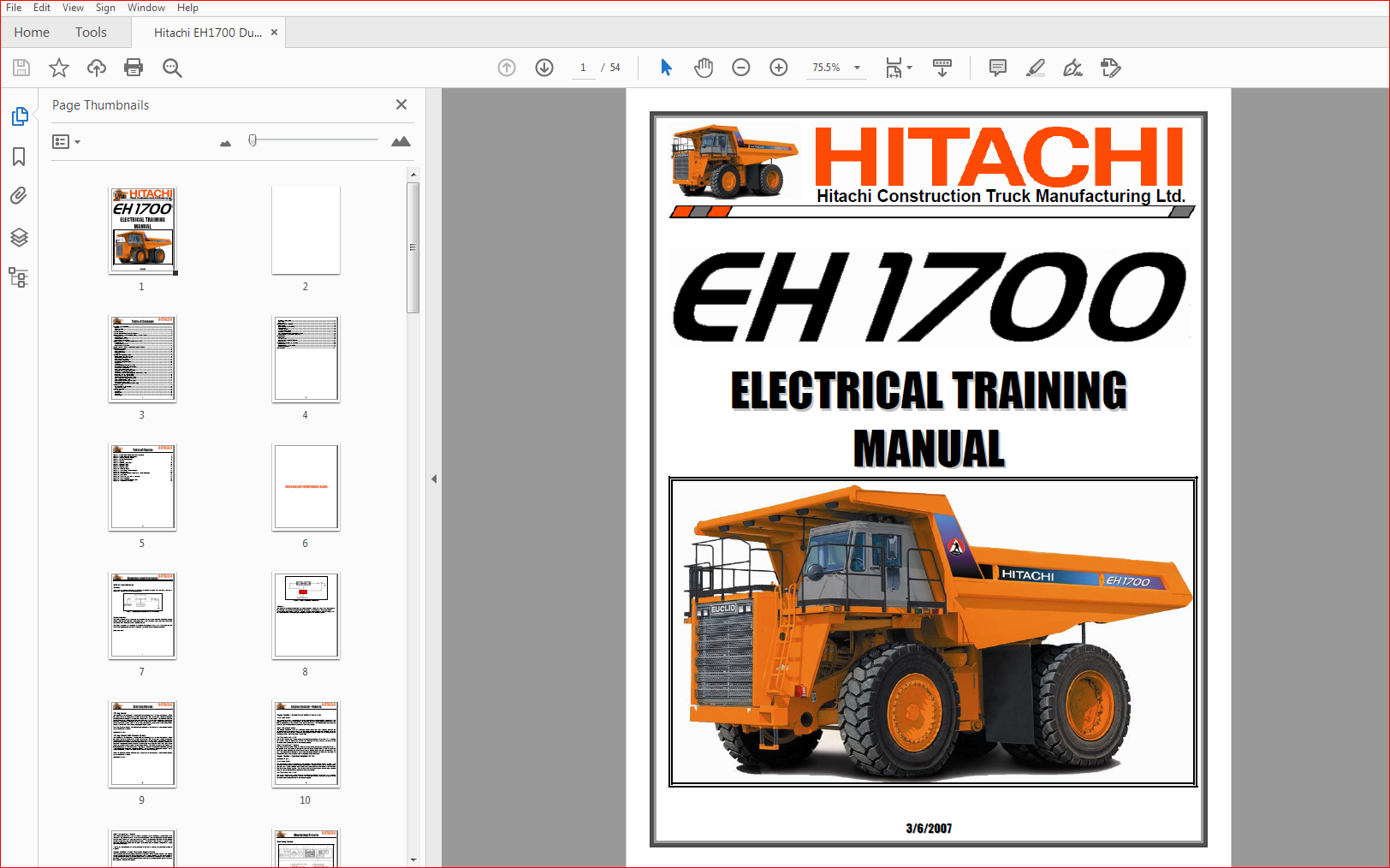1390x868 pixels.
Task: Select the highlight text pen tool
Action: (1036, 68)
